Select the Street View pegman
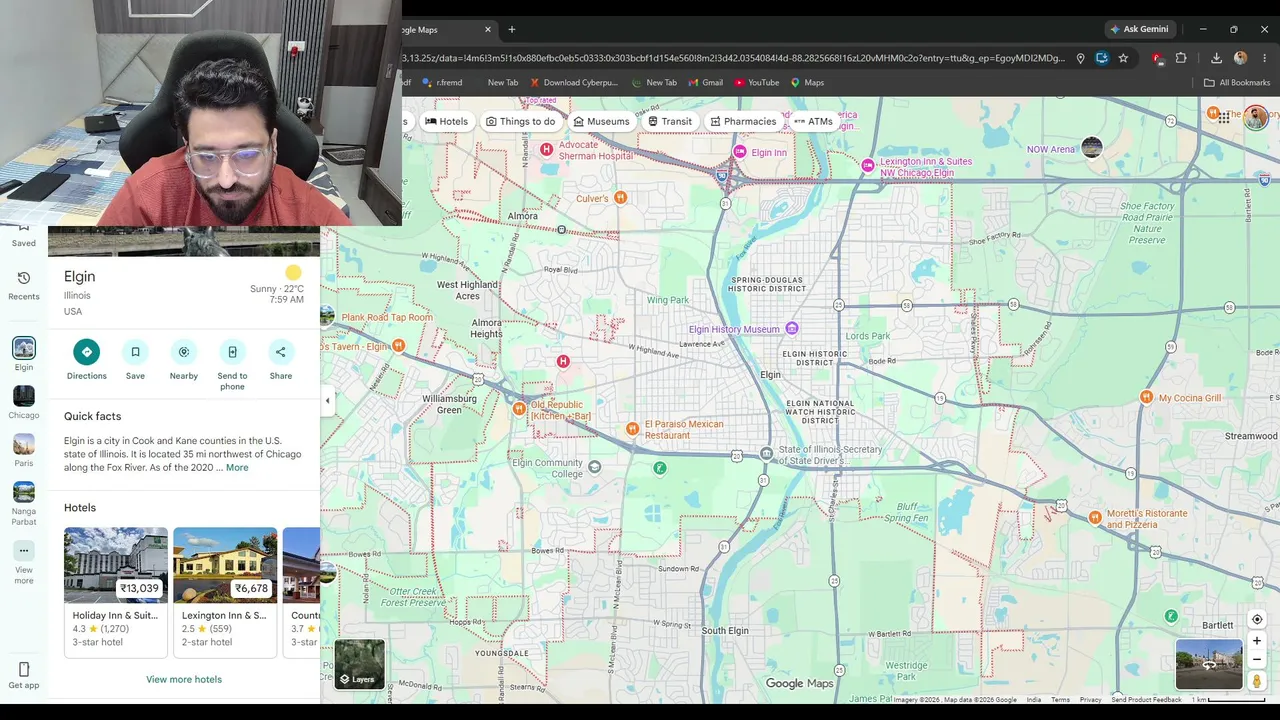The width and height of the screenshot is (1280, 720). (1257, 681)
